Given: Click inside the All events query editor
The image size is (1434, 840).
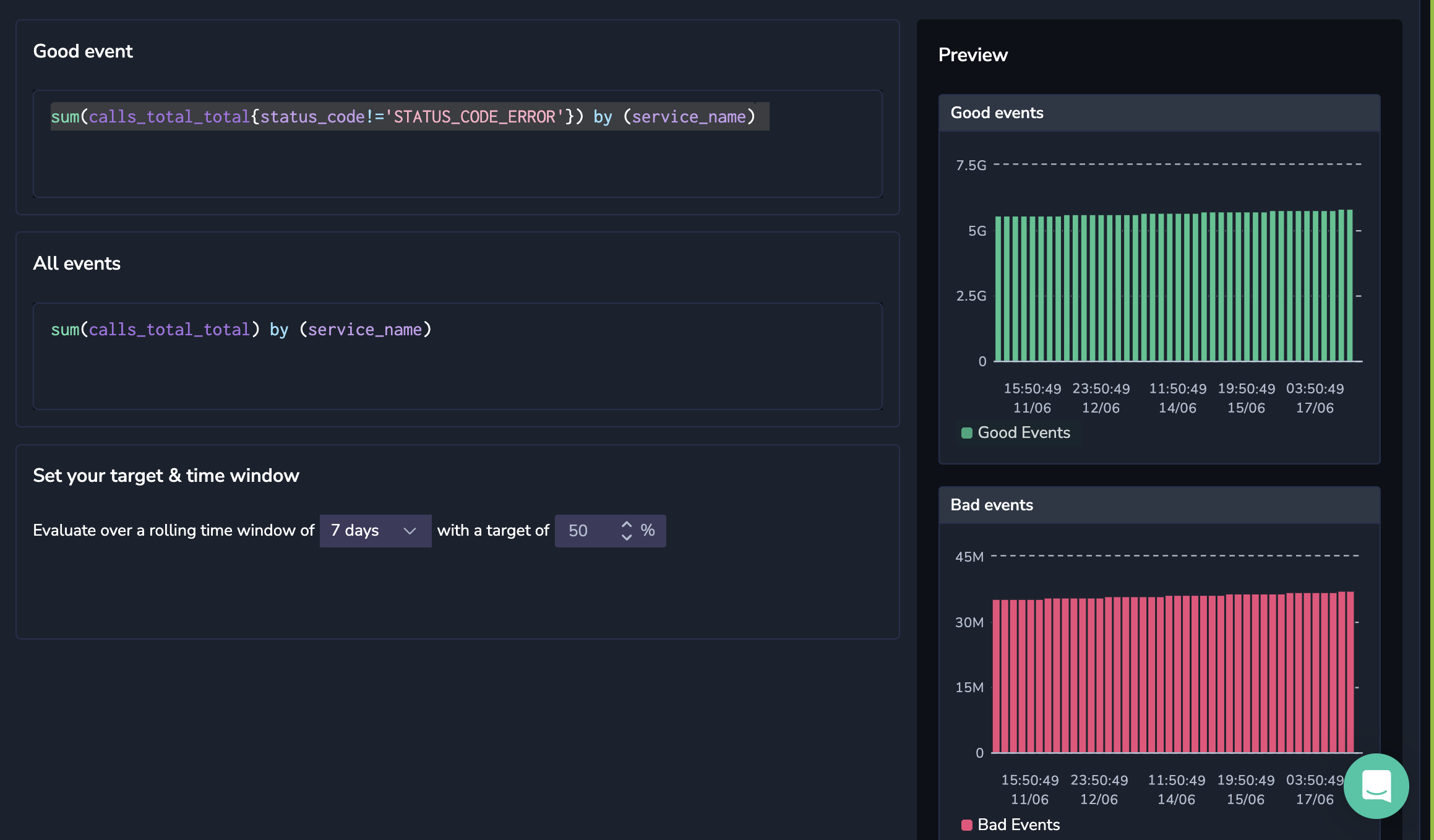Looking at the screenshot, I should [458, 356].
